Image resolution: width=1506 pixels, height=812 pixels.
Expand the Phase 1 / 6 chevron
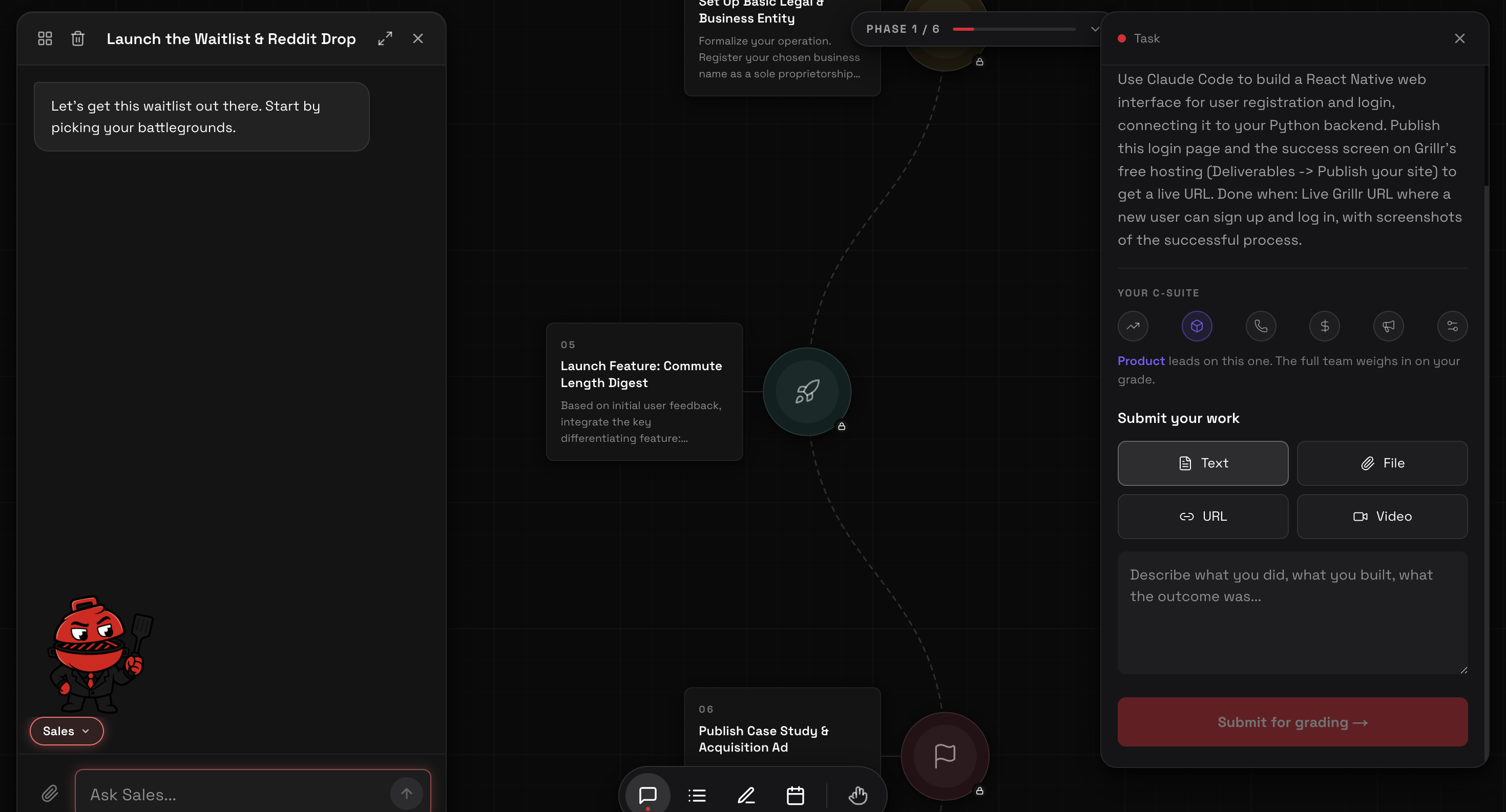[x=1095, y=29]
